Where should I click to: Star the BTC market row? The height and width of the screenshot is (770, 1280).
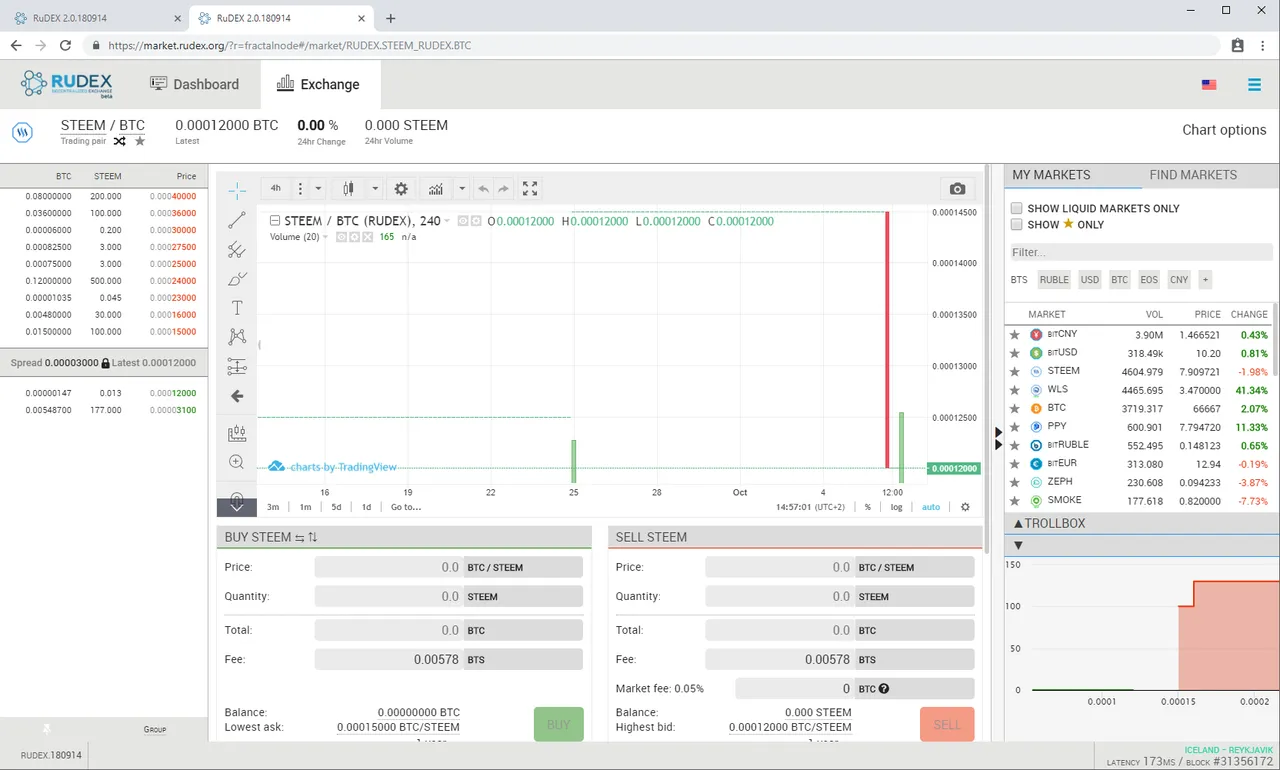[x=1014, y=409]
